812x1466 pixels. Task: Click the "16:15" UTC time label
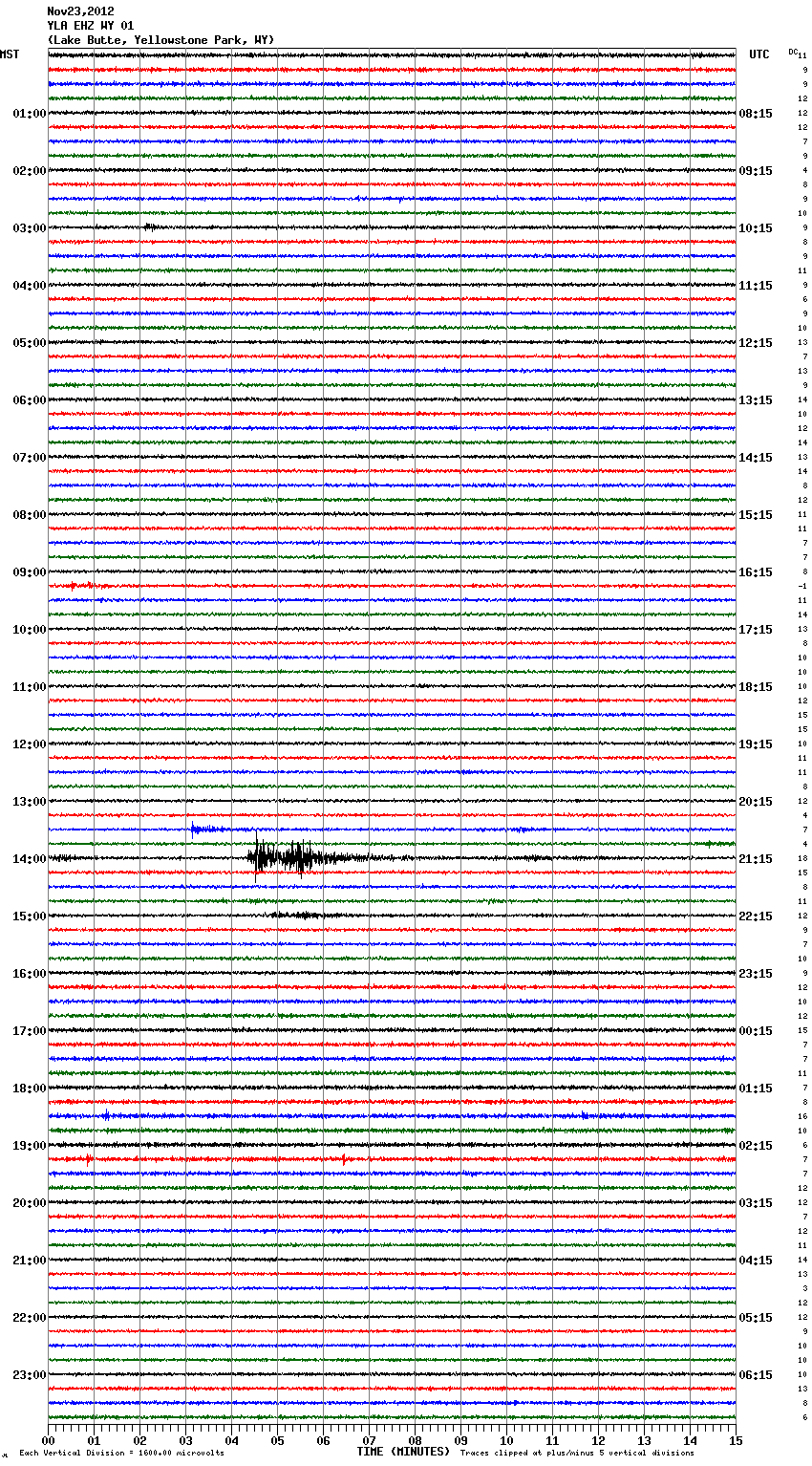tap(756, 572)
